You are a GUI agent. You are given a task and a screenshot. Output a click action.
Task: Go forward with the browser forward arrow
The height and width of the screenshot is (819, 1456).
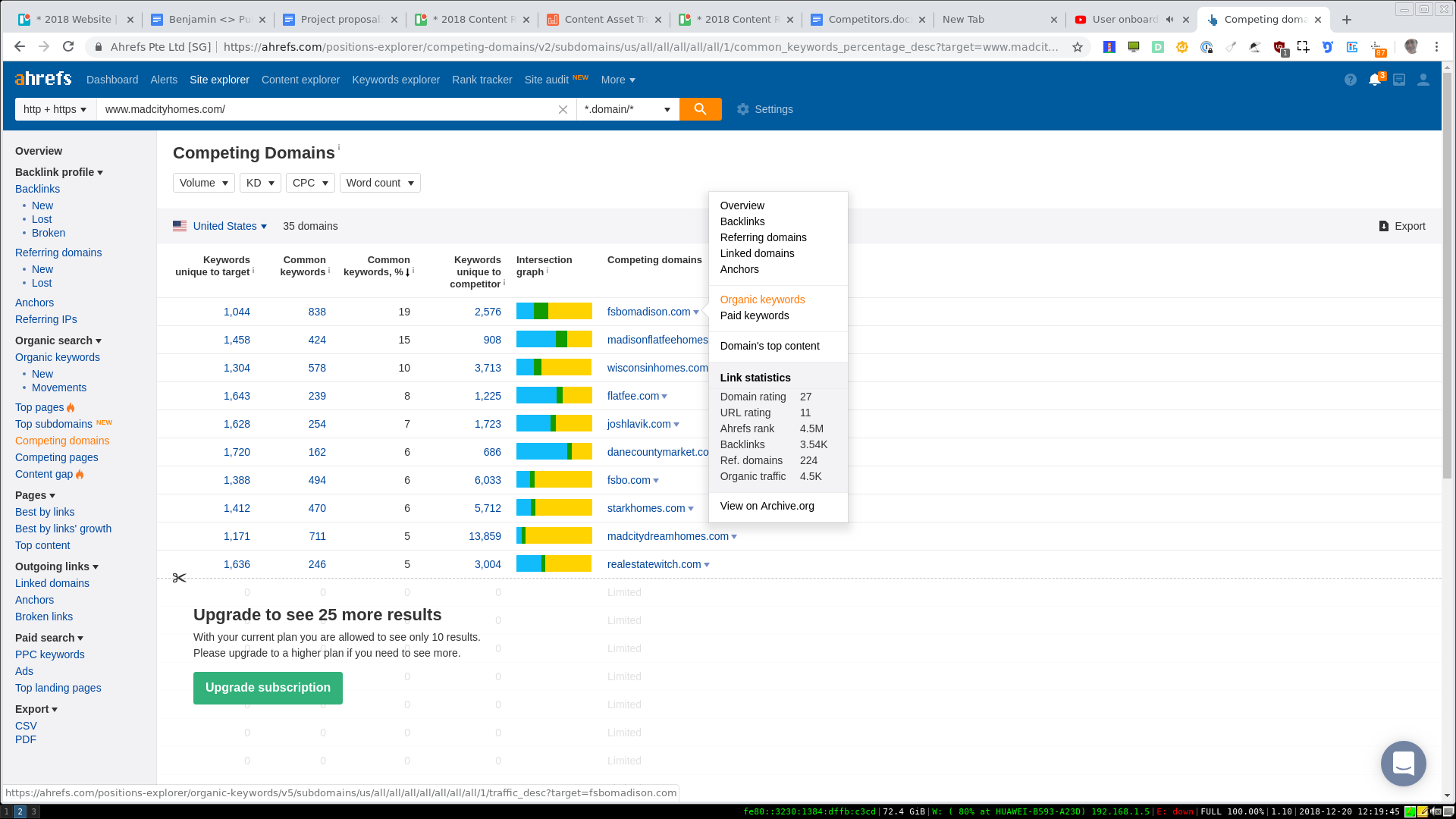44,47
